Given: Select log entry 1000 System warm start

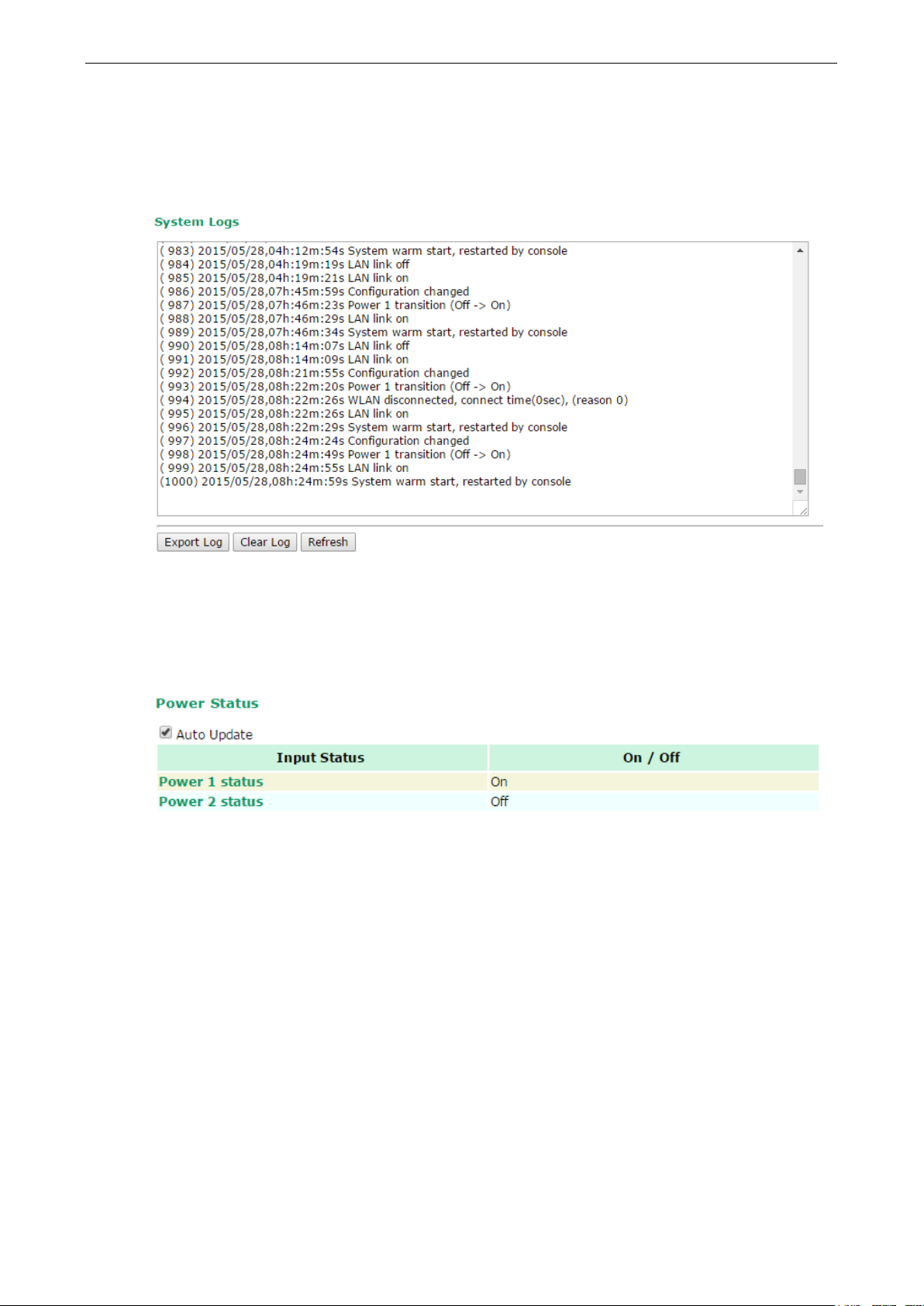Looking at the screenshot, I should pyautogui.click(x=366, y=481).
